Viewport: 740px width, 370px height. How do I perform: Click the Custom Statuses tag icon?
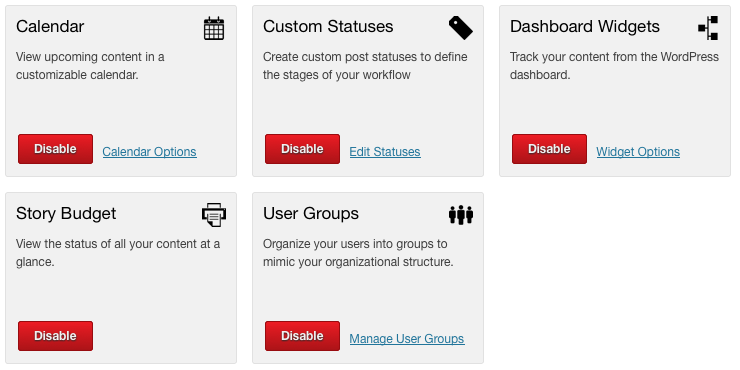click(x=461, y=27)
